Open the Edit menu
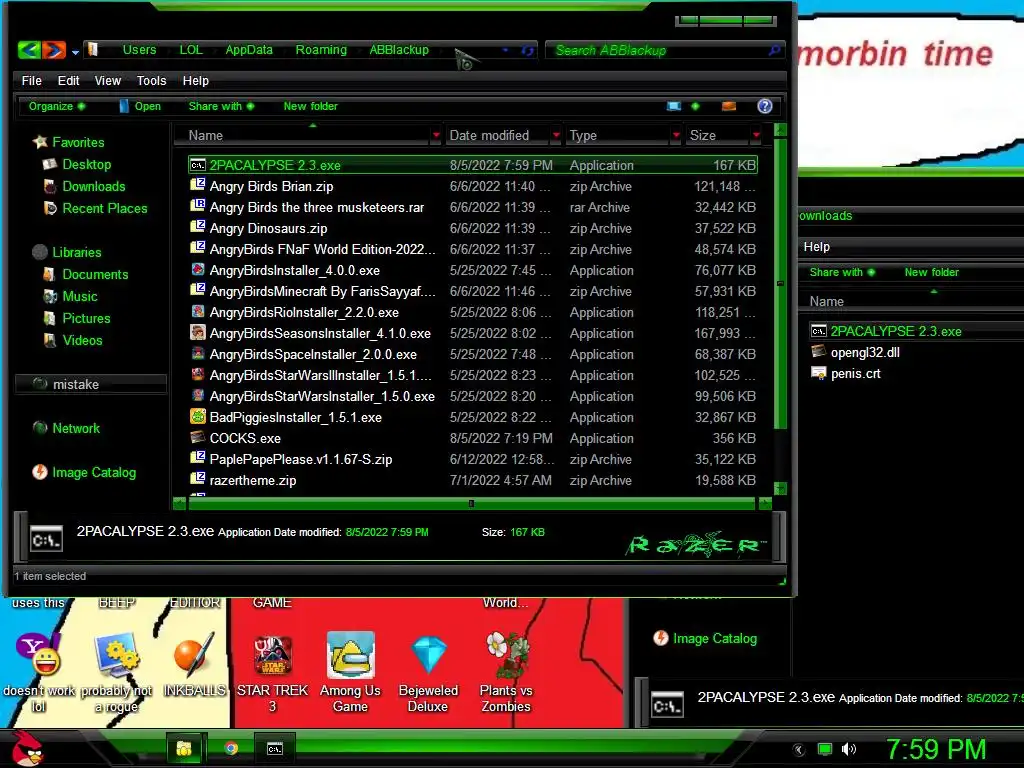 pyautogui.click(x=68, y=80)
